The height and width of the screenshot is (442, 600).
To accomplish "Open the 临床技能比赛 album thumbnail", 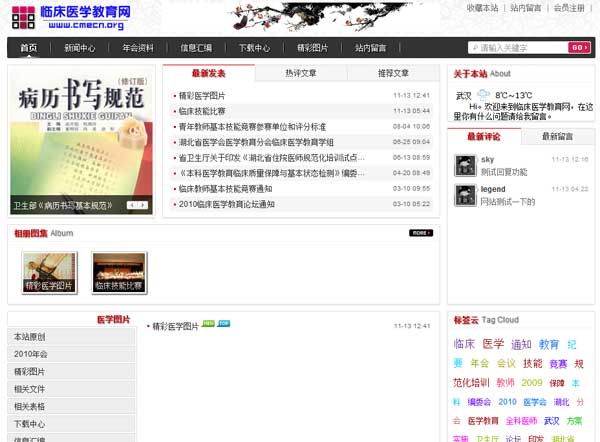I will (x=119, y=272).
